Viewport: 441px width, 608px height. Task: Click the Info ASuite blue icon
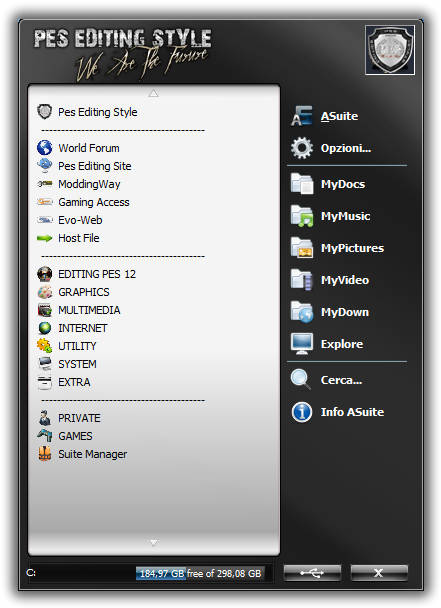[301, 412]
